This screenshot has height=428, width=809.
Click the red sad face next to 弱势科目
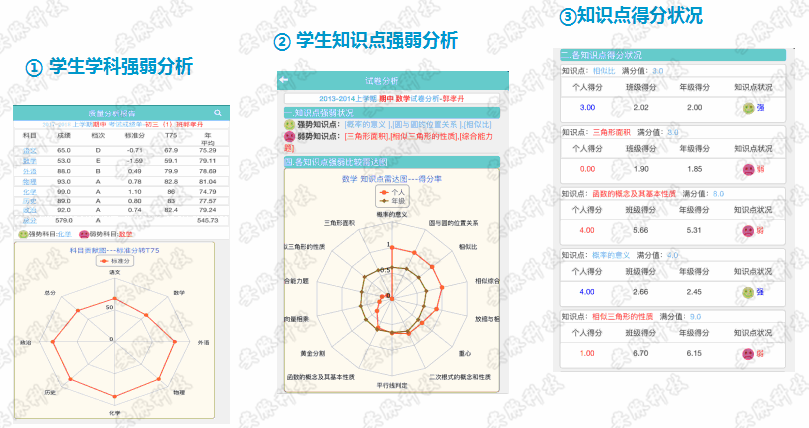(x=82, y=233)
